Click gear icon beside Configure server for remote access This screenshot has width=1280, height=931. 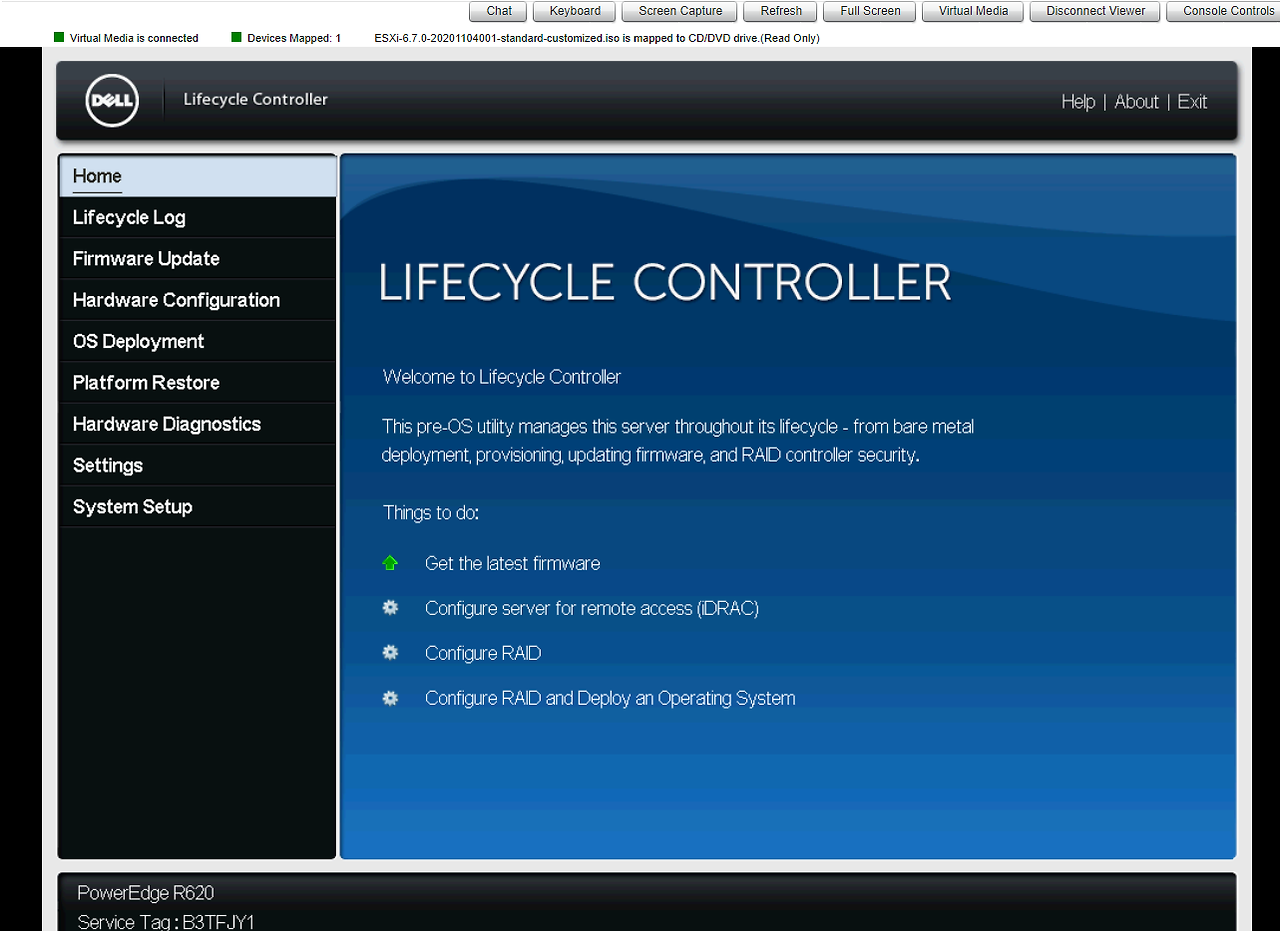390,607
